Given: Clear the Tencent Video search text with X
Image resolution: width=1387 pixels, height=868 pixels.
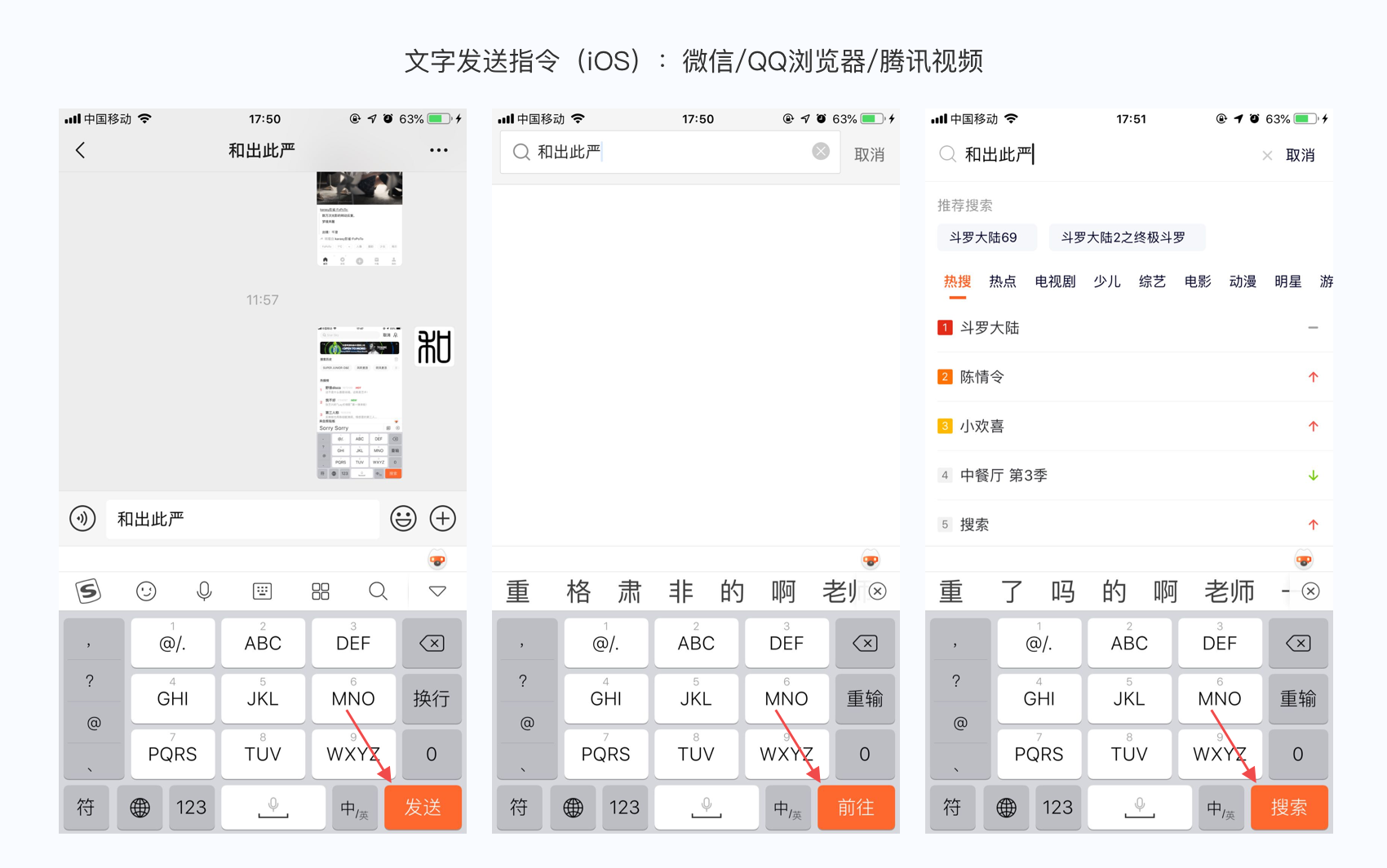Looking at the screenshot, I should click(x=1267, y=155).
